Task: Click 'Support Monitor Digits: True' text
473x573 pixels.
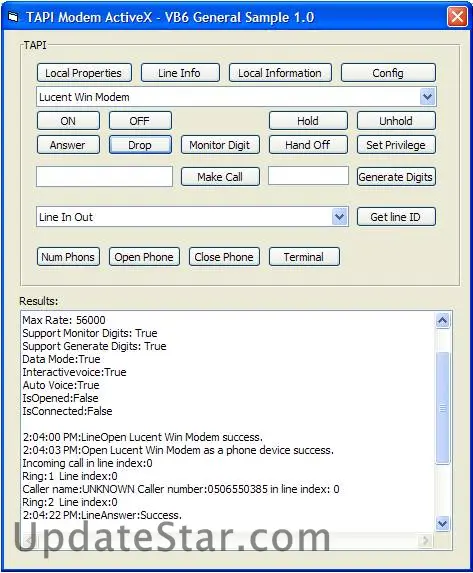Action: pos(90,333)
